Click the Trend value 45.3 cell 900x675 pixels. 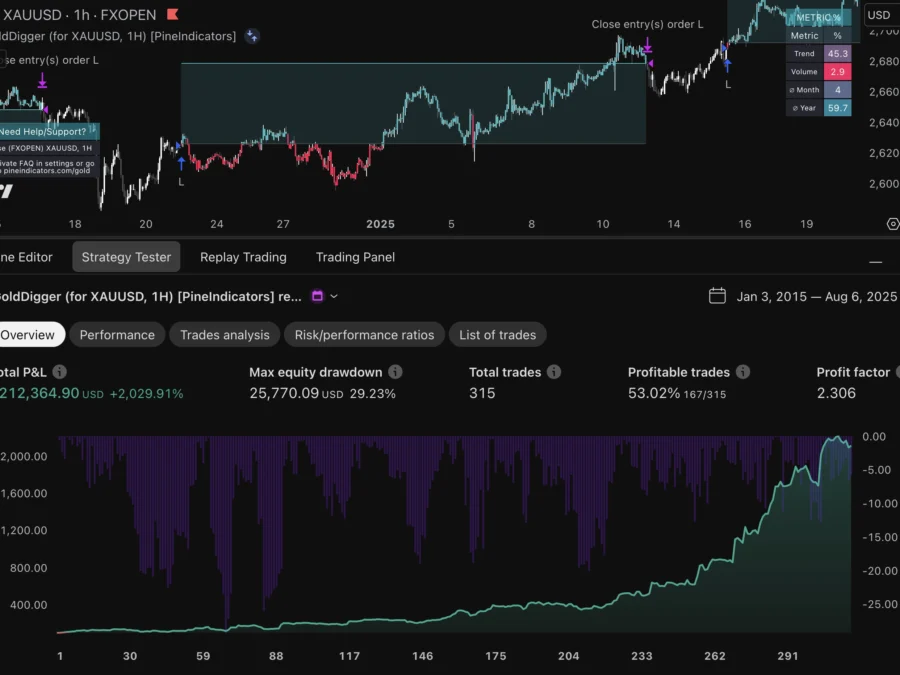837,53
